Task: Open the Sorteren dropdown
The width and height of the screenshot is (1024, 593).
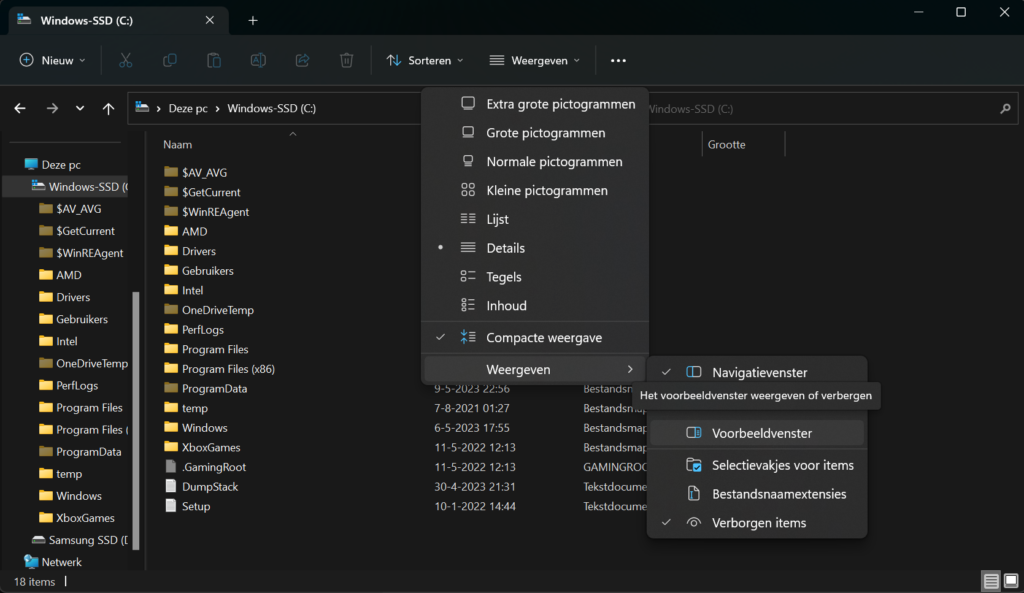Action: (424, 60)
